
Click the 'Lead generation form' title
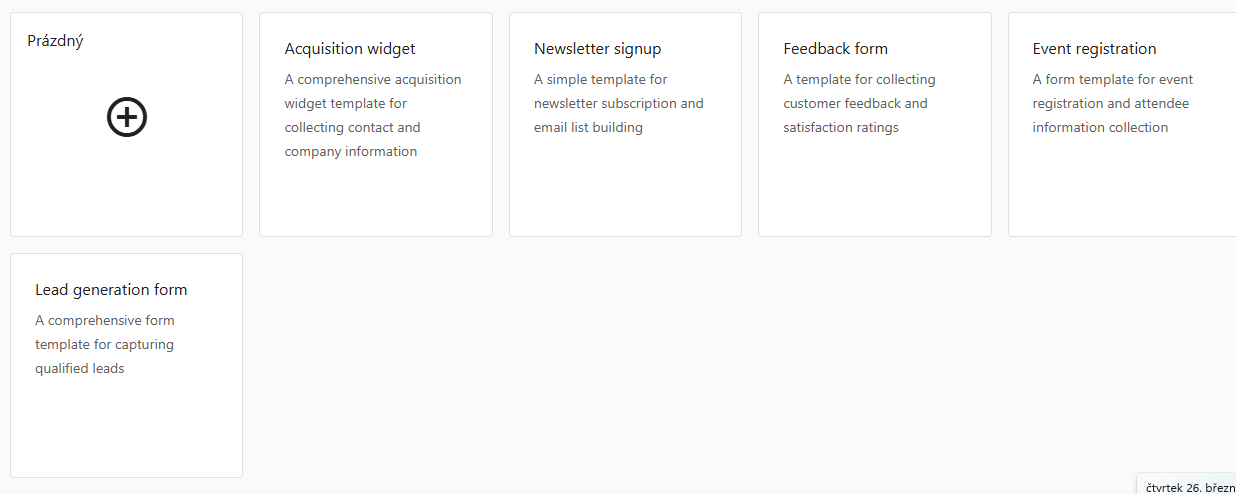[111, 290]
